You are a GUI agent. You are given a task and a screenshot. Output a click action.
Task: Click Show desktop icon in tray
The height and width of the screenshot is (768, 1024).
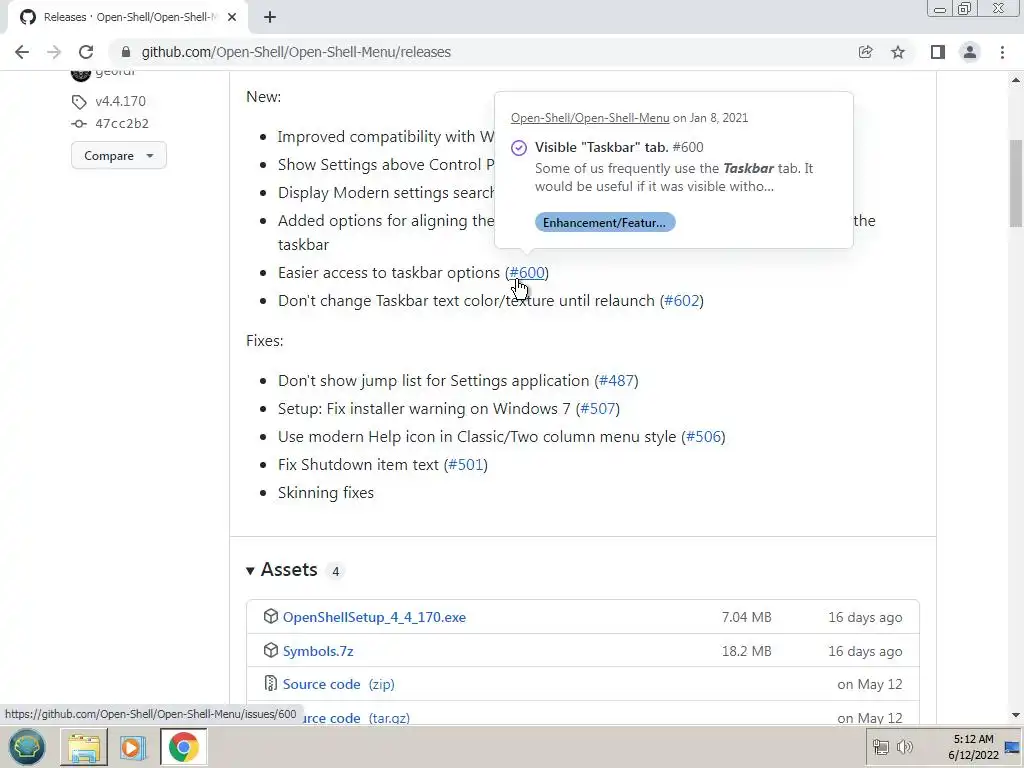pos(1013,747)
